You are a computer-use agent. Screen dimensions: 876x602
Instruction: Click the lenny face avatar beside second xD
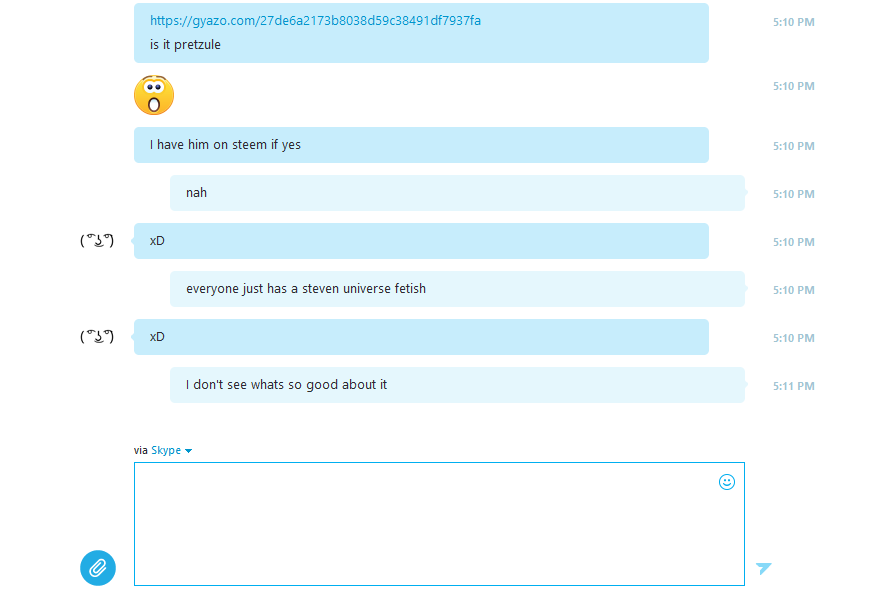coord(97,337)
